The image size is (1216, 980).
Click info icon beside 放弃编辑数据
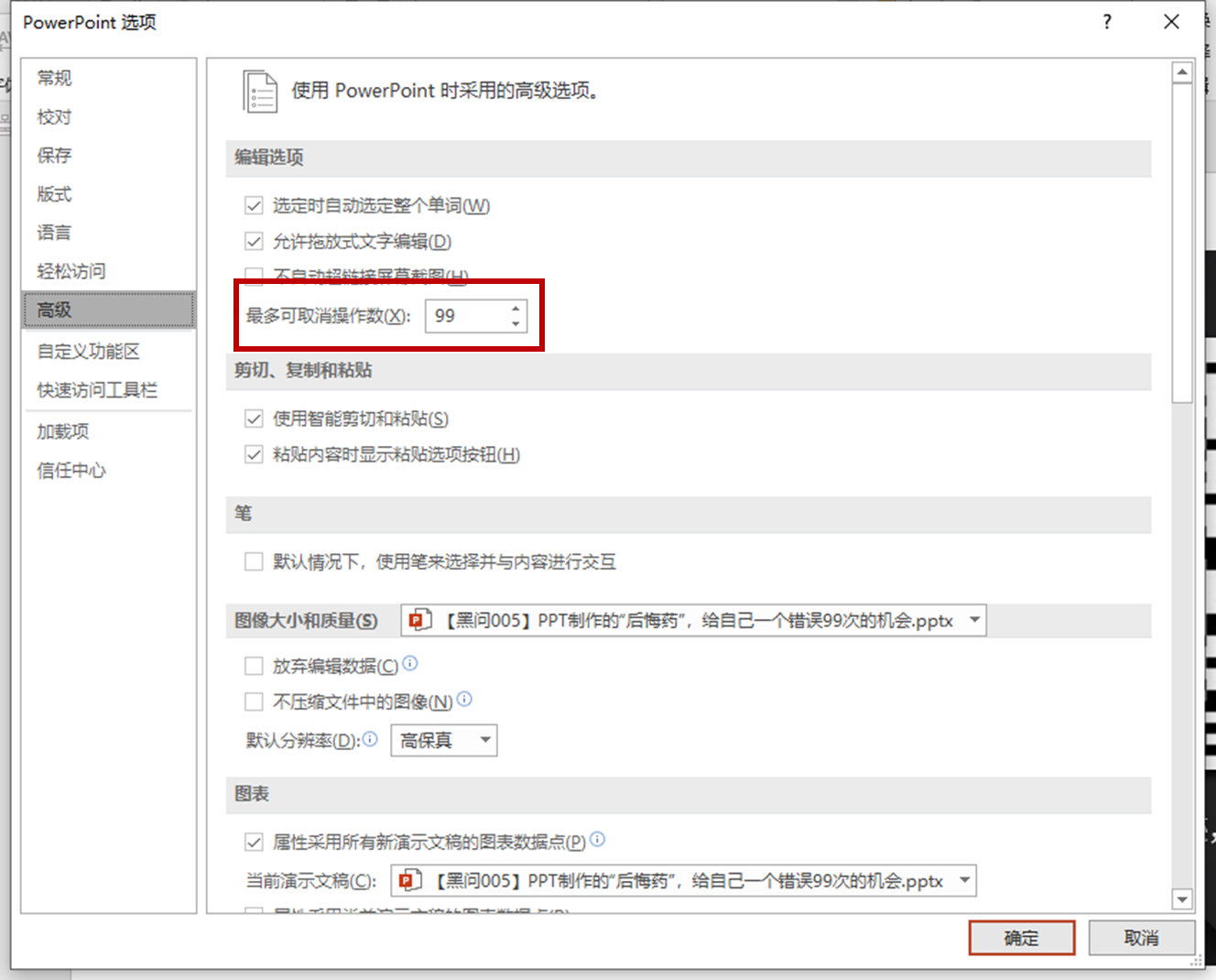click(410, 663)
